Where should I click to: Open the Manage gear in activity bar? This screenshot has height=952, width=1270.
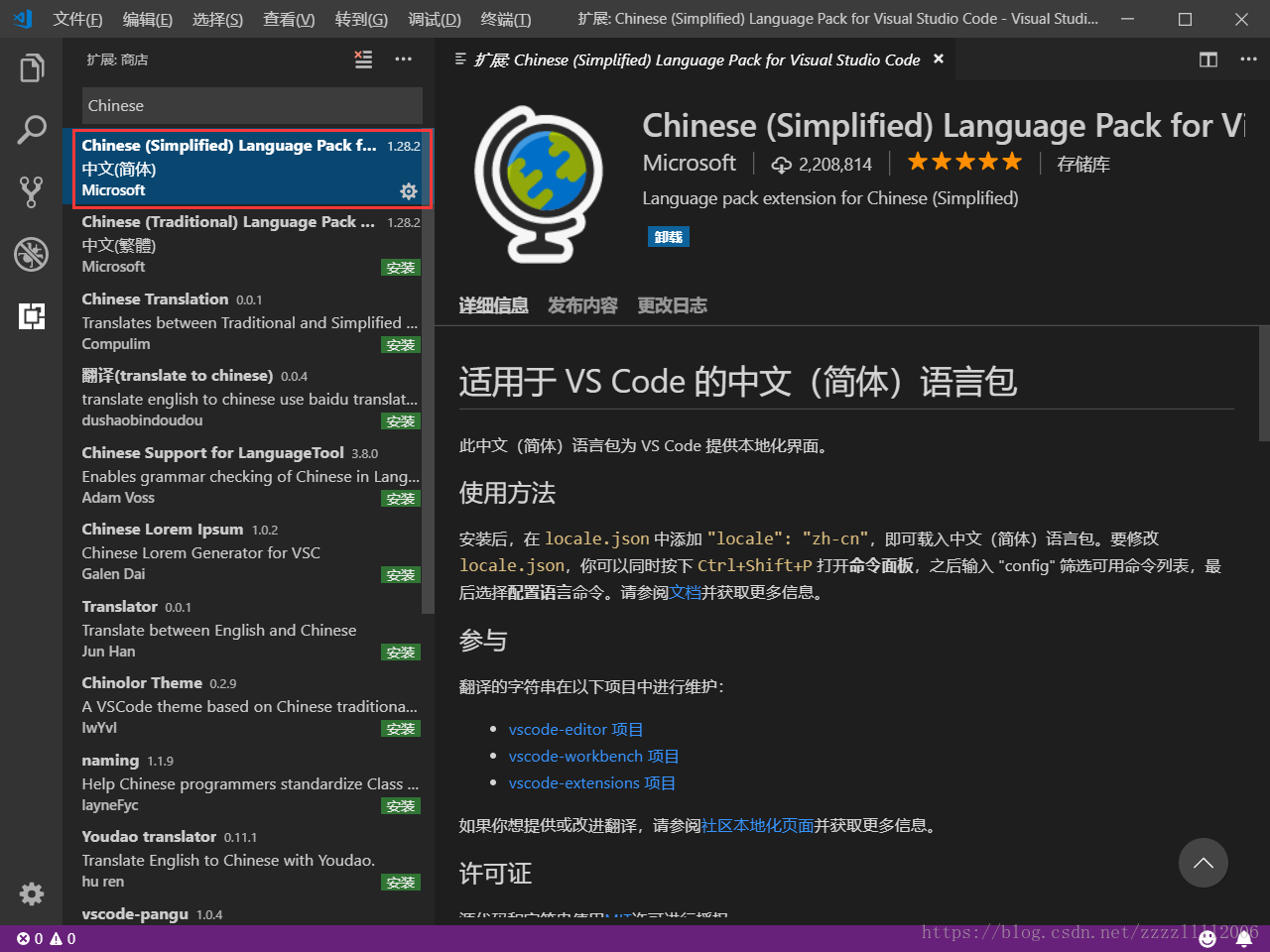pyautogui.click(x=32, y=893)
